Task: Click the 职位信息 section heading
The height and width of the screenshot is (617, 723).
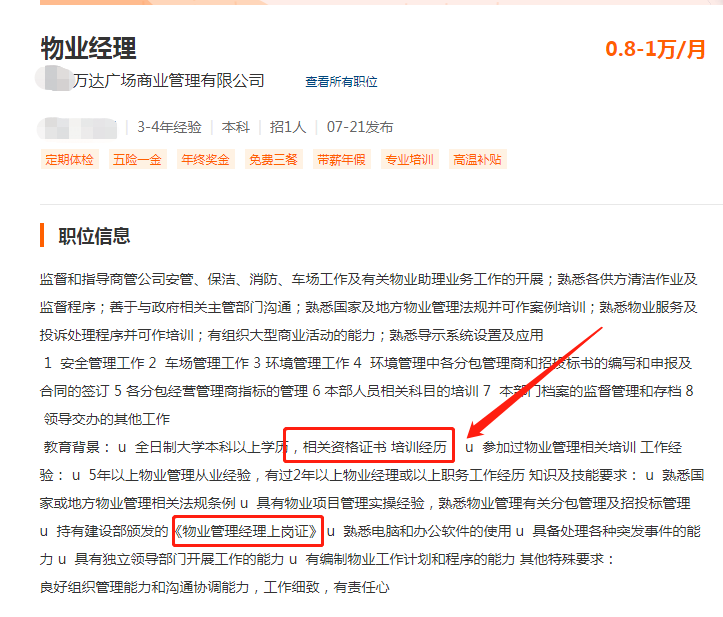Action: 94,236
